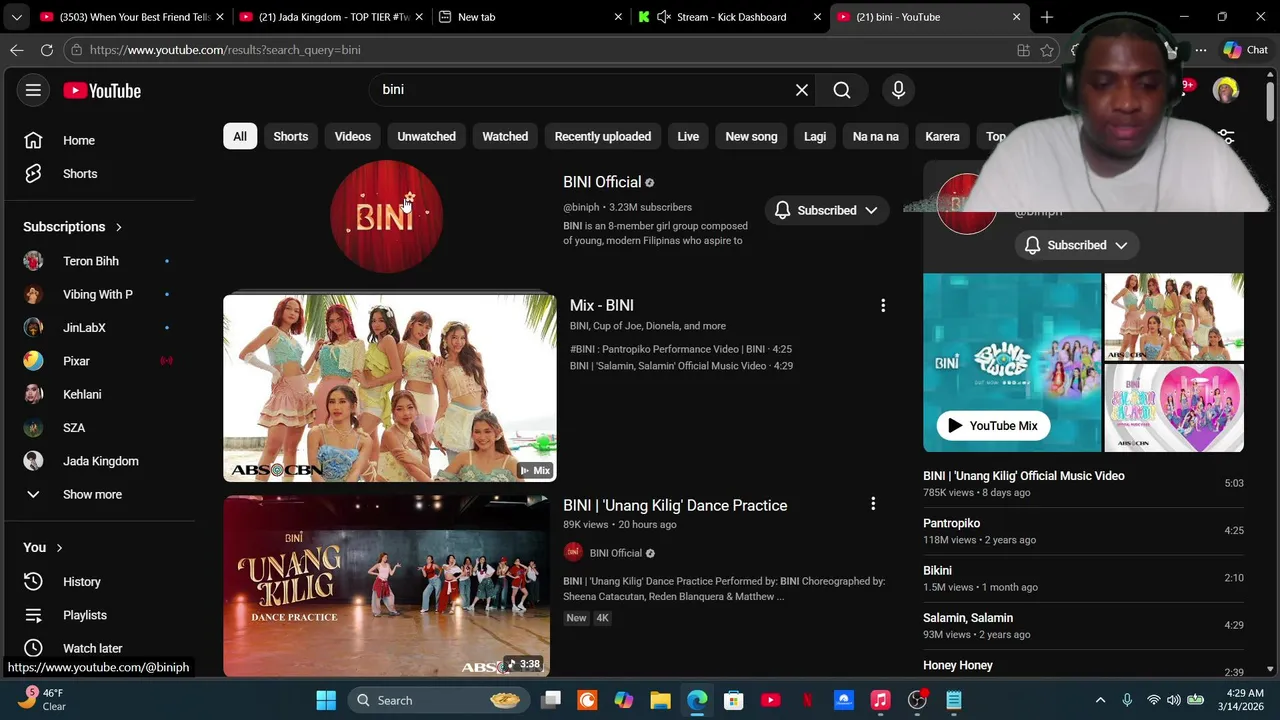Viewport: 1280px width, 720px height.
Task: Select the Videos filter chip
Action: click(x=352, y=136)
